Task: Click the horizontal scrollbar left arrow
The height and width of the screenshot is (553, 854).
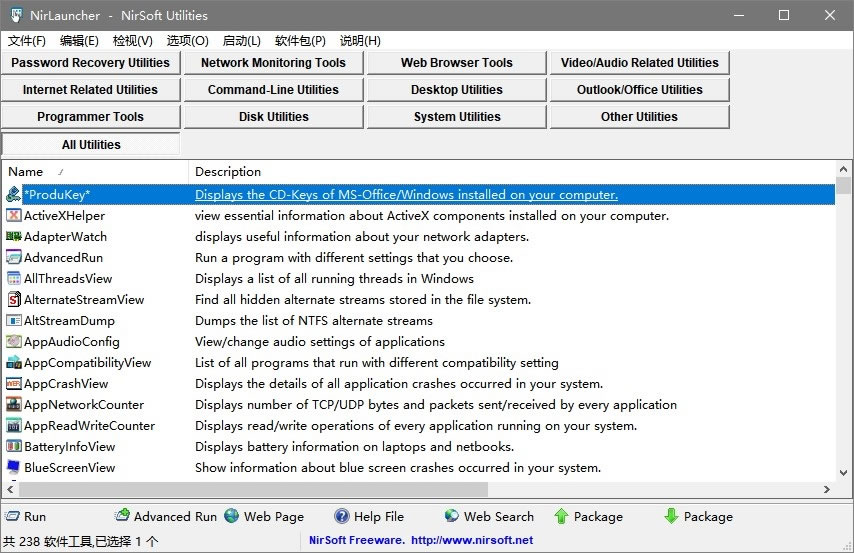Action: click(10, 489)
